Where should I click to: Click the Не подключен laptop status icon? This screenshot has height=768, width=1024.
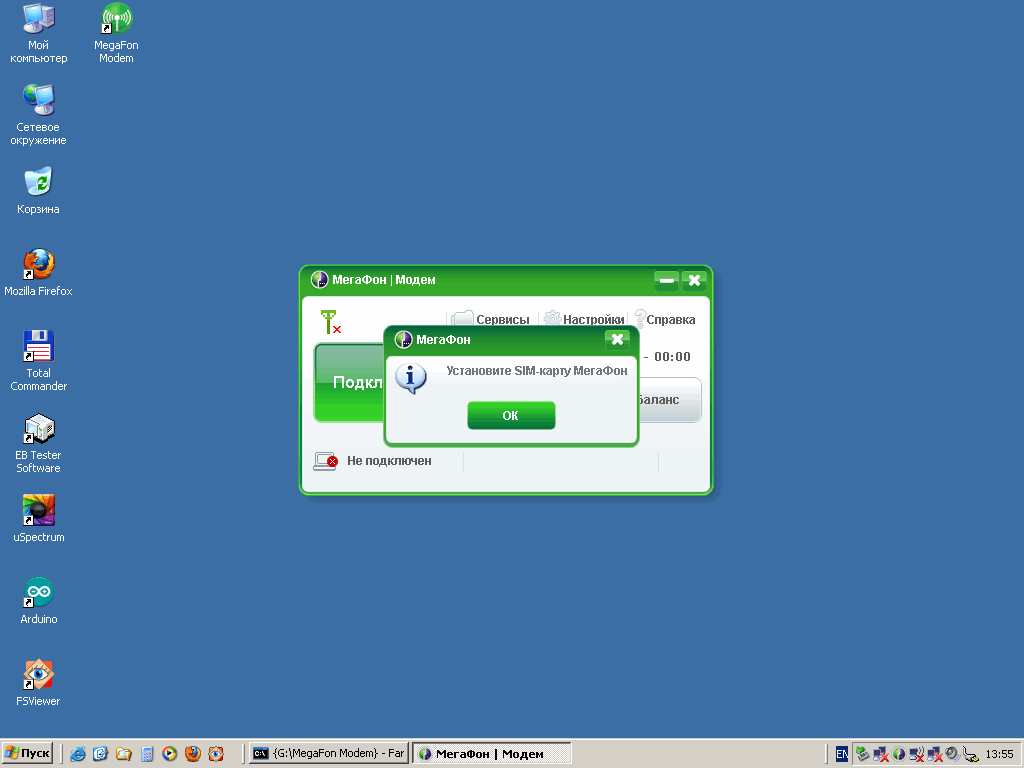pos(325,461)
